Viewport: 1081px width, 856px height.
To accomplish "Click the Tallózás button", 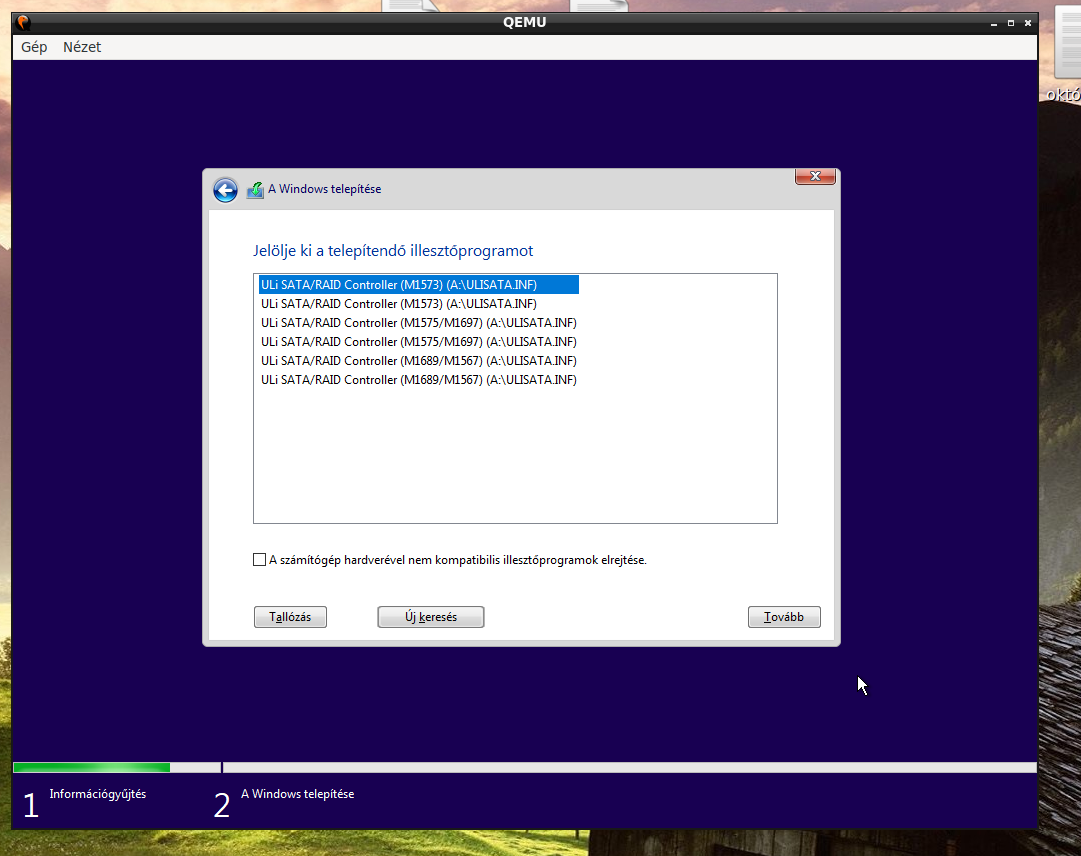I will point(290,617).
